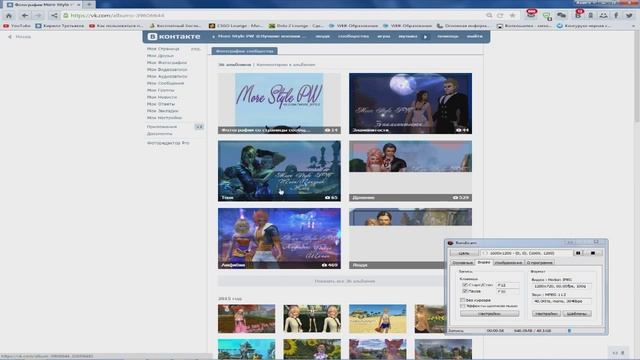
Task: Click the ВКонтакте logo in header
Action: (174, 36)
